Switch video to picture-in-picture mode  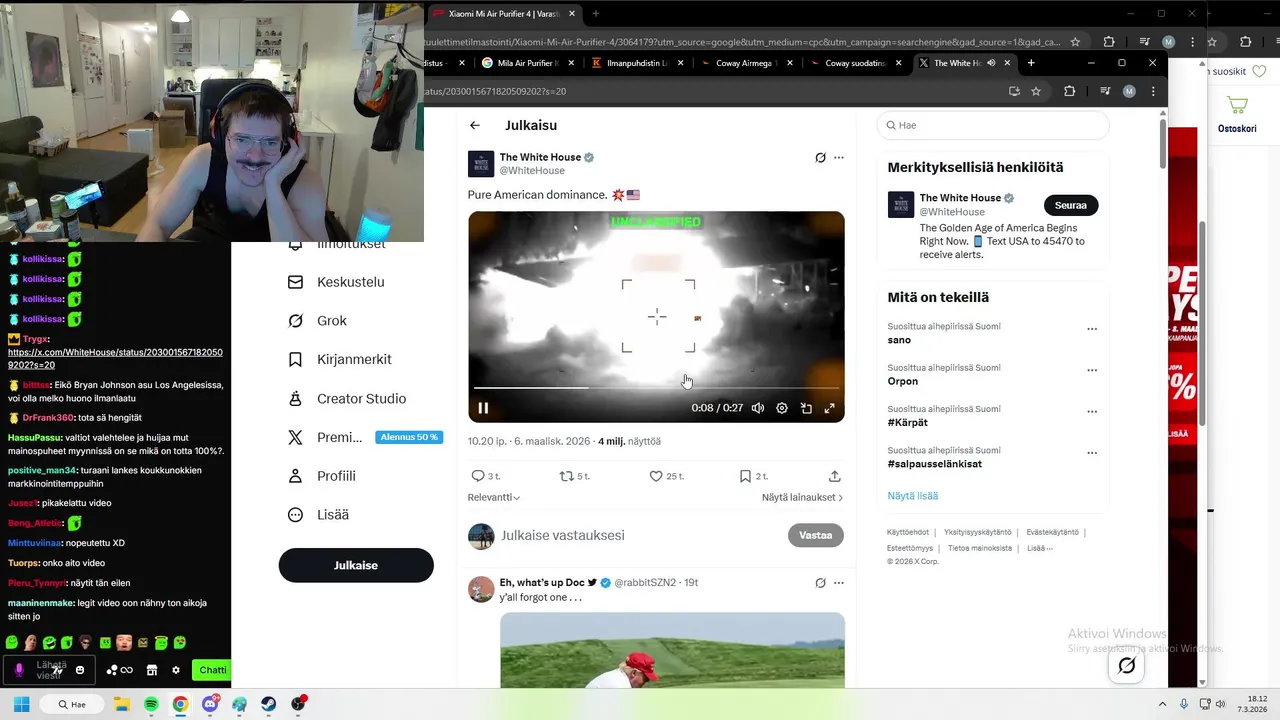point(806,408)
